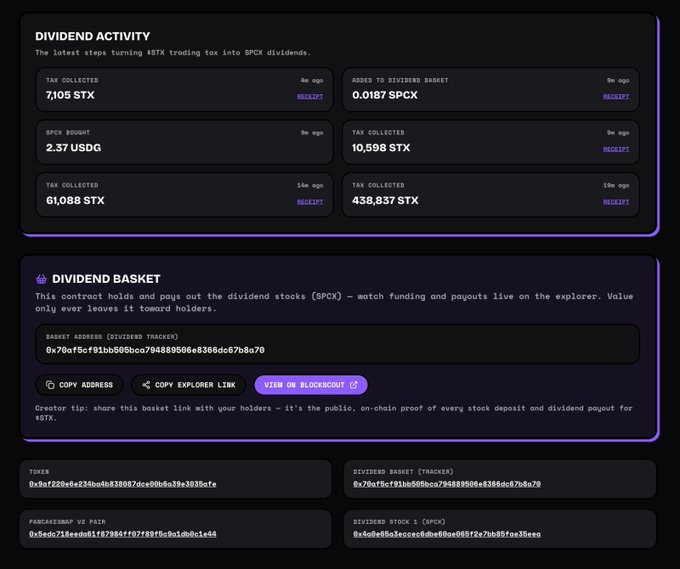The height and width of the screenshot is (569, 680).
Task: Click the Token label above address
Action: (x=39, y=472)
